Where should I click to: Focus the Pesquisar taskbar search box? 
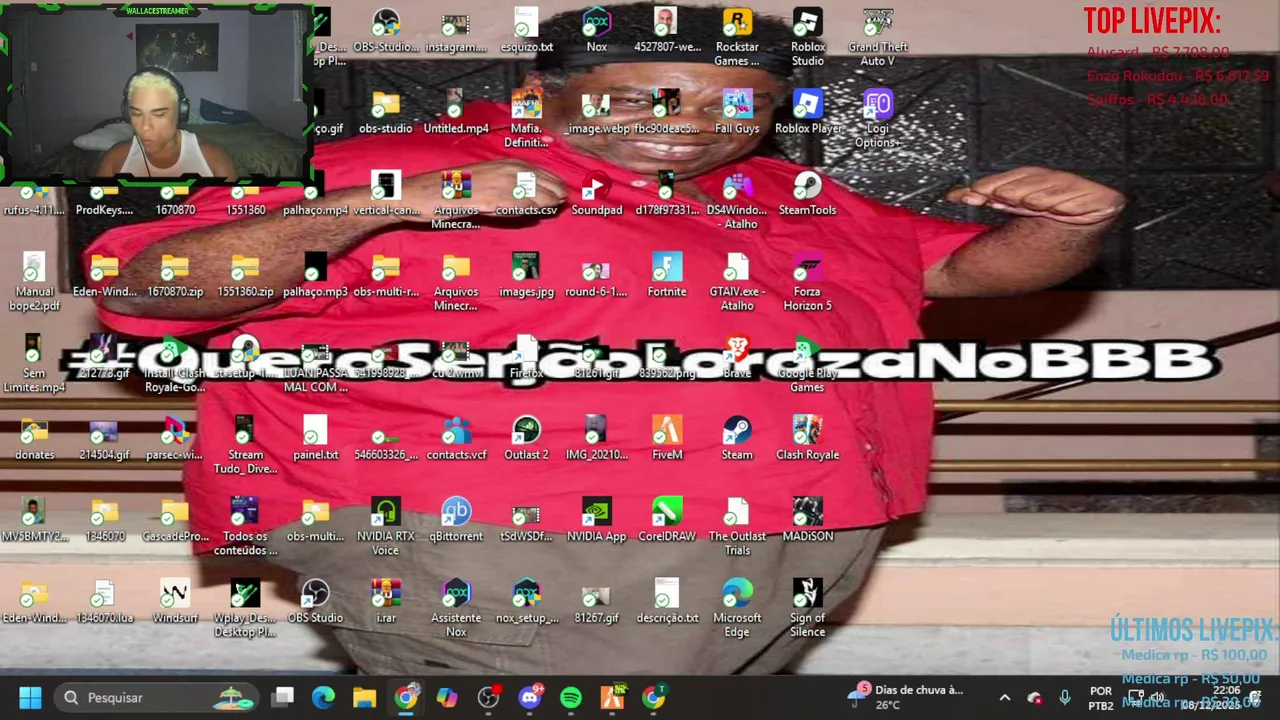(156, 697)
